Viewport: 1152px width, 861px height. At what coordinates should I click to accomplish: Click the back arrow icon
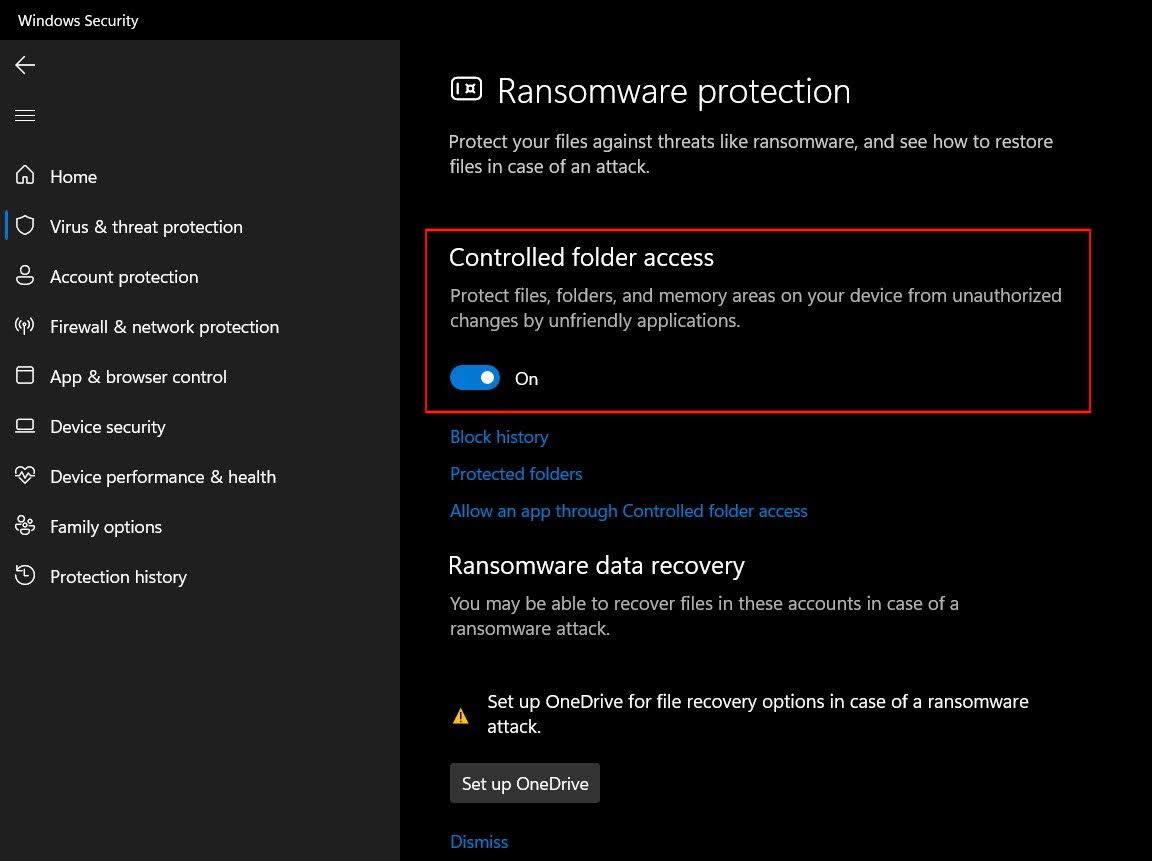coord(25,66)
